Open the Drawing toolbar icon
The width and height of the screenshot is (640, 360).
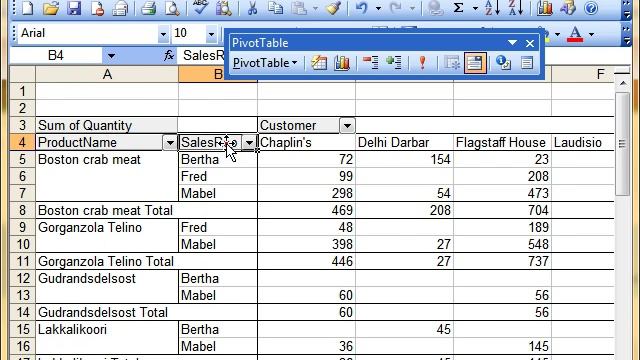click(567, 7)
